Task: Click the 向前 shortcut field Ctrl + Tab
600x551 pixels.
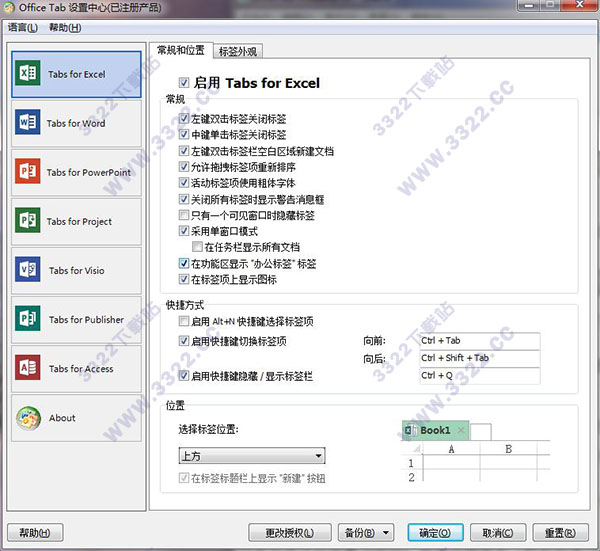Action: click(480, 341)
